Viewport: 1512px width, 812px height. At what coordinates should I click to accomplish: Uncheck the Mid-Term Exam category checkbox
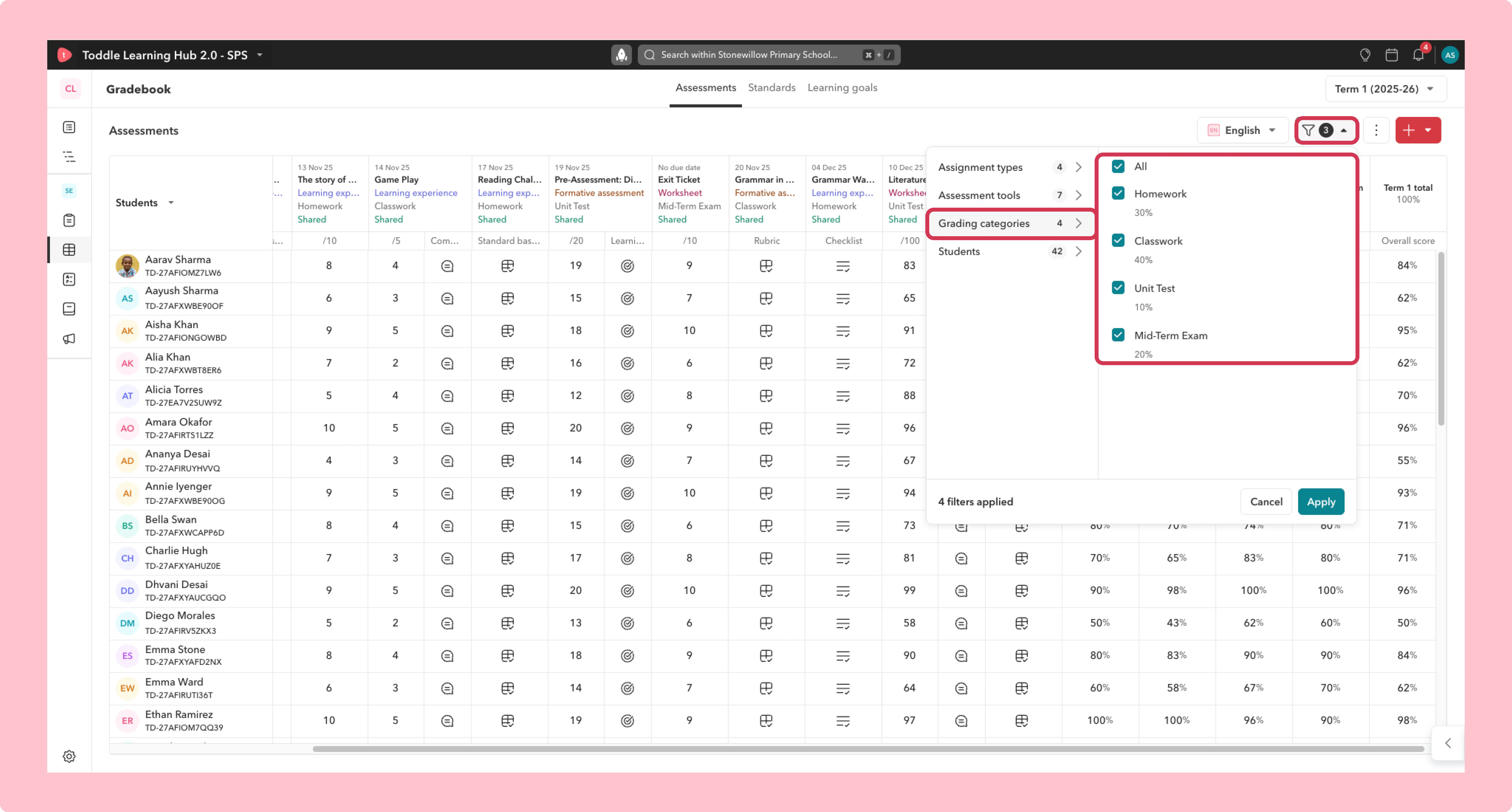1118,335
